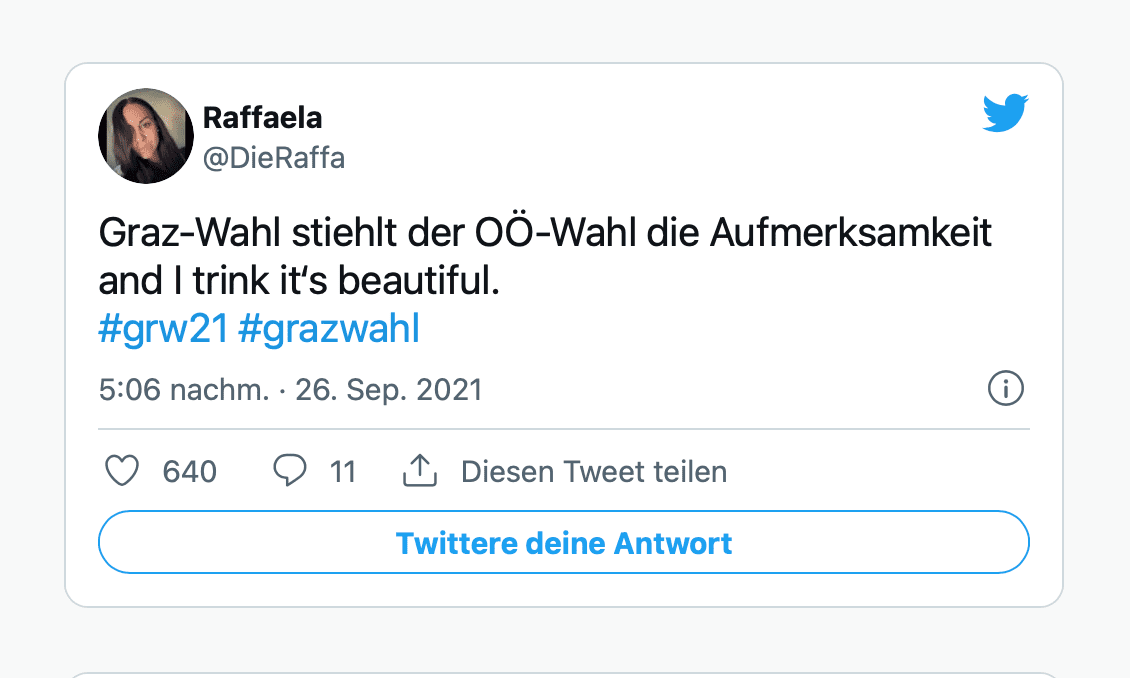The height and width of the screenshot is (678, 1130).
Task: Follow the #grw21 hashtag
Action: click(x=164, y=329)
